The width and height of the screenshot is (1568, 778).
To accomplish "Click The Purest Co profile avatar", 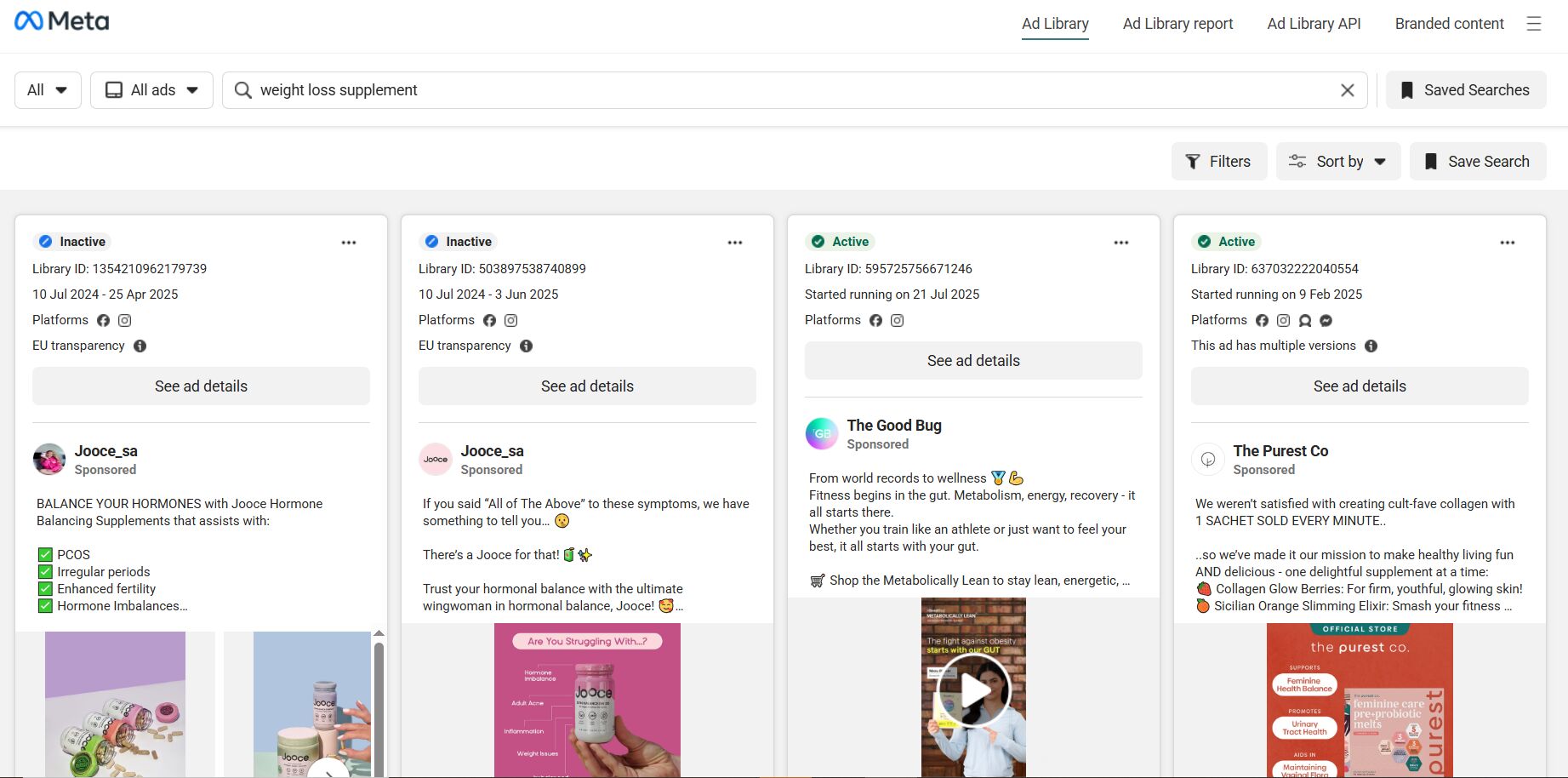I will tap(1208, 460).
